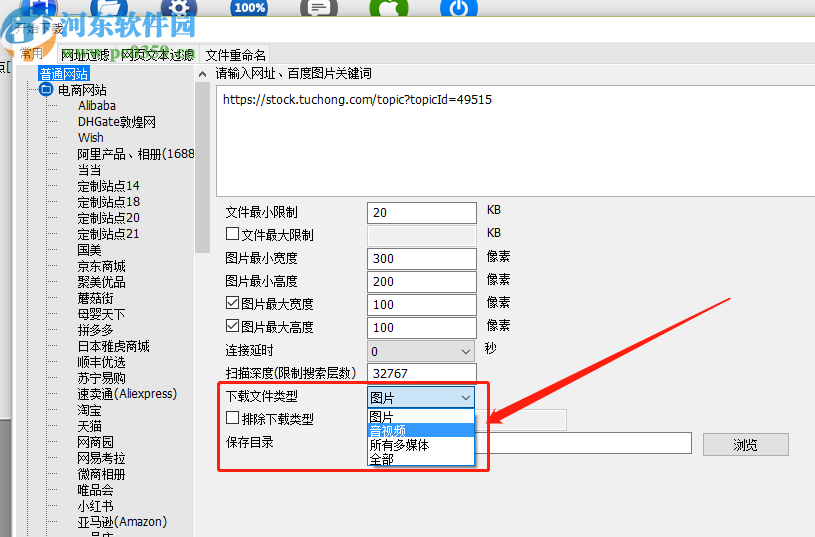This screenshot has height=537, width=815.
Task: Click the 浏览 browse button
Action: 746,444
